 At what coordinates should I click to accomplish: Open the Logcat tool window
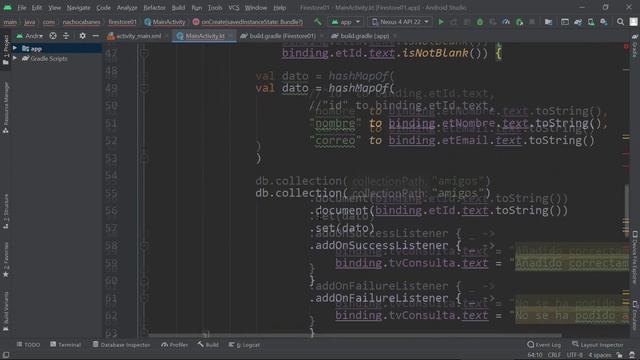[x=244, y=345]
